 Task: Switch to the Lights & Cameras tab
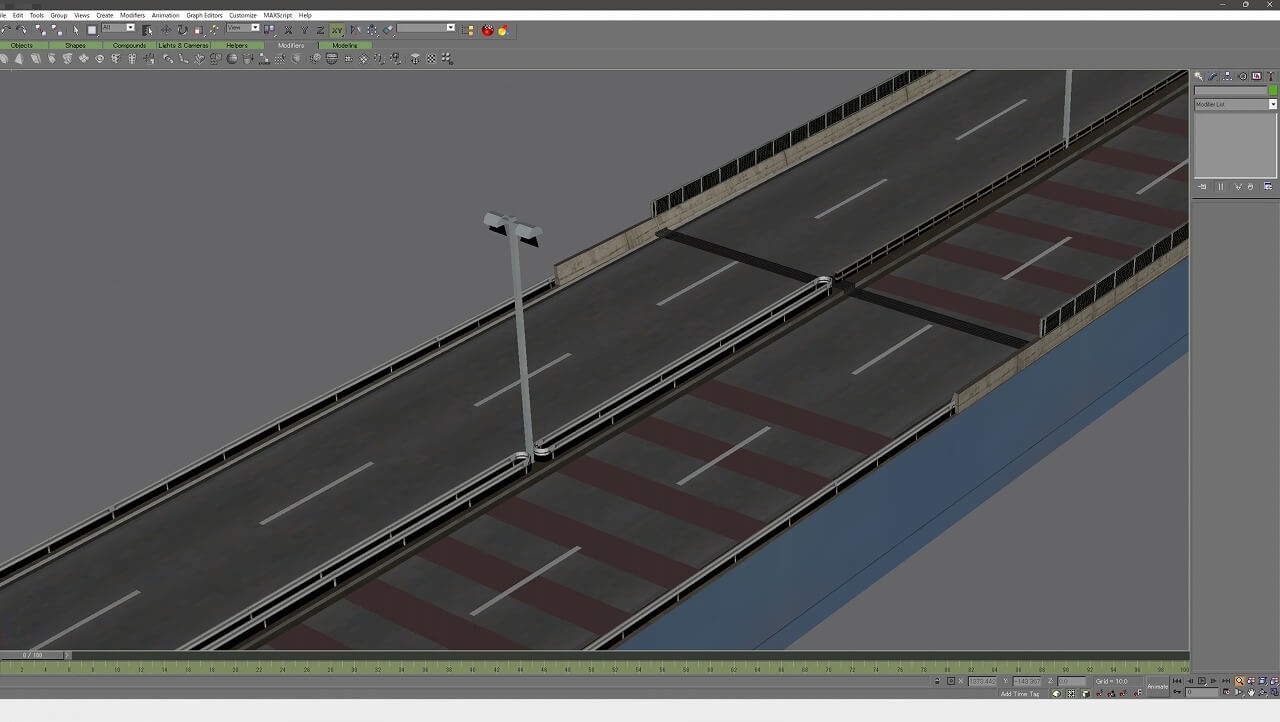click(x=183, y=45)
